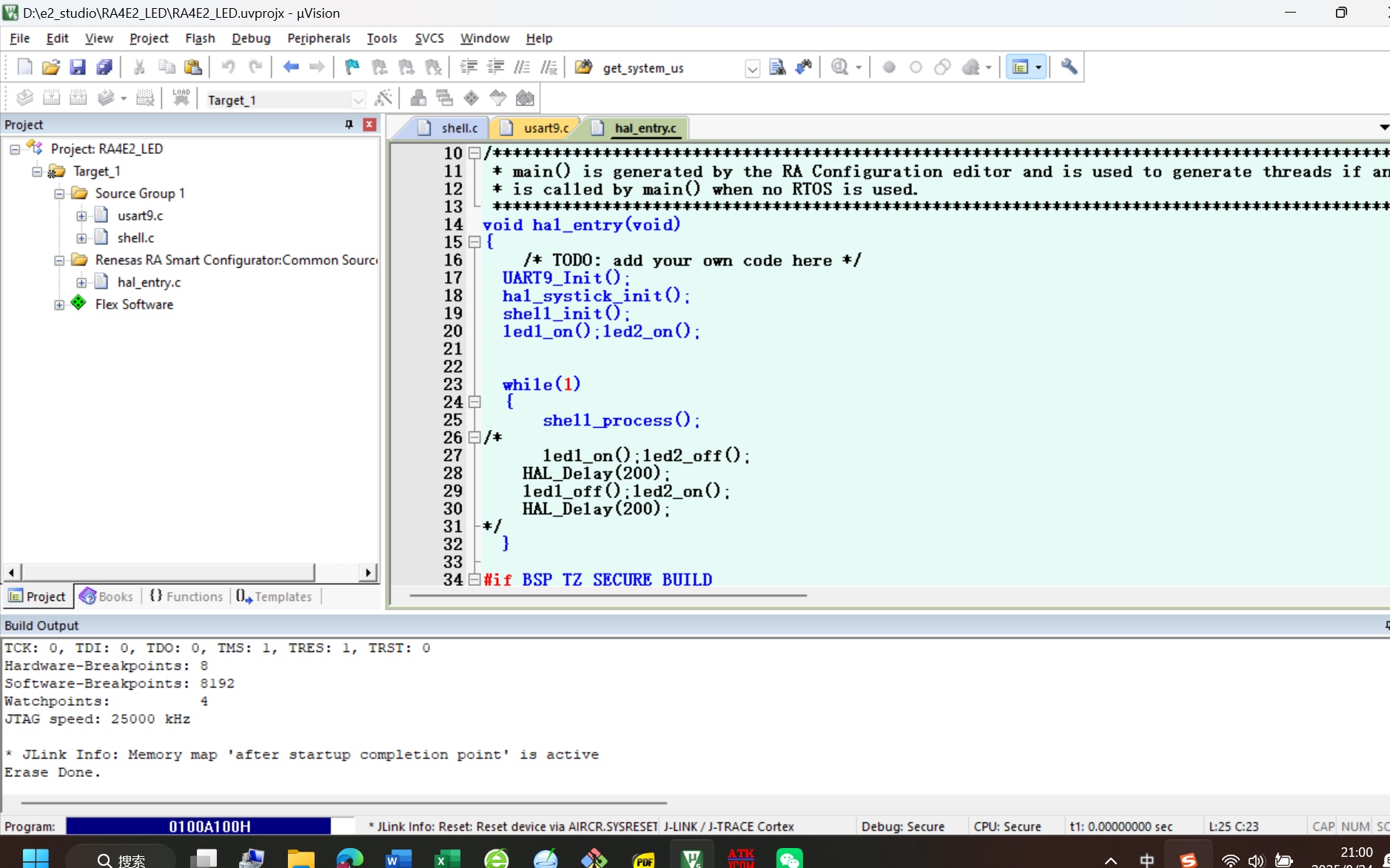The width and height of the screenshot is (1390, 868).
Task: Open Microsoft Word from the taskbar
Action: (x=398, y=859)
